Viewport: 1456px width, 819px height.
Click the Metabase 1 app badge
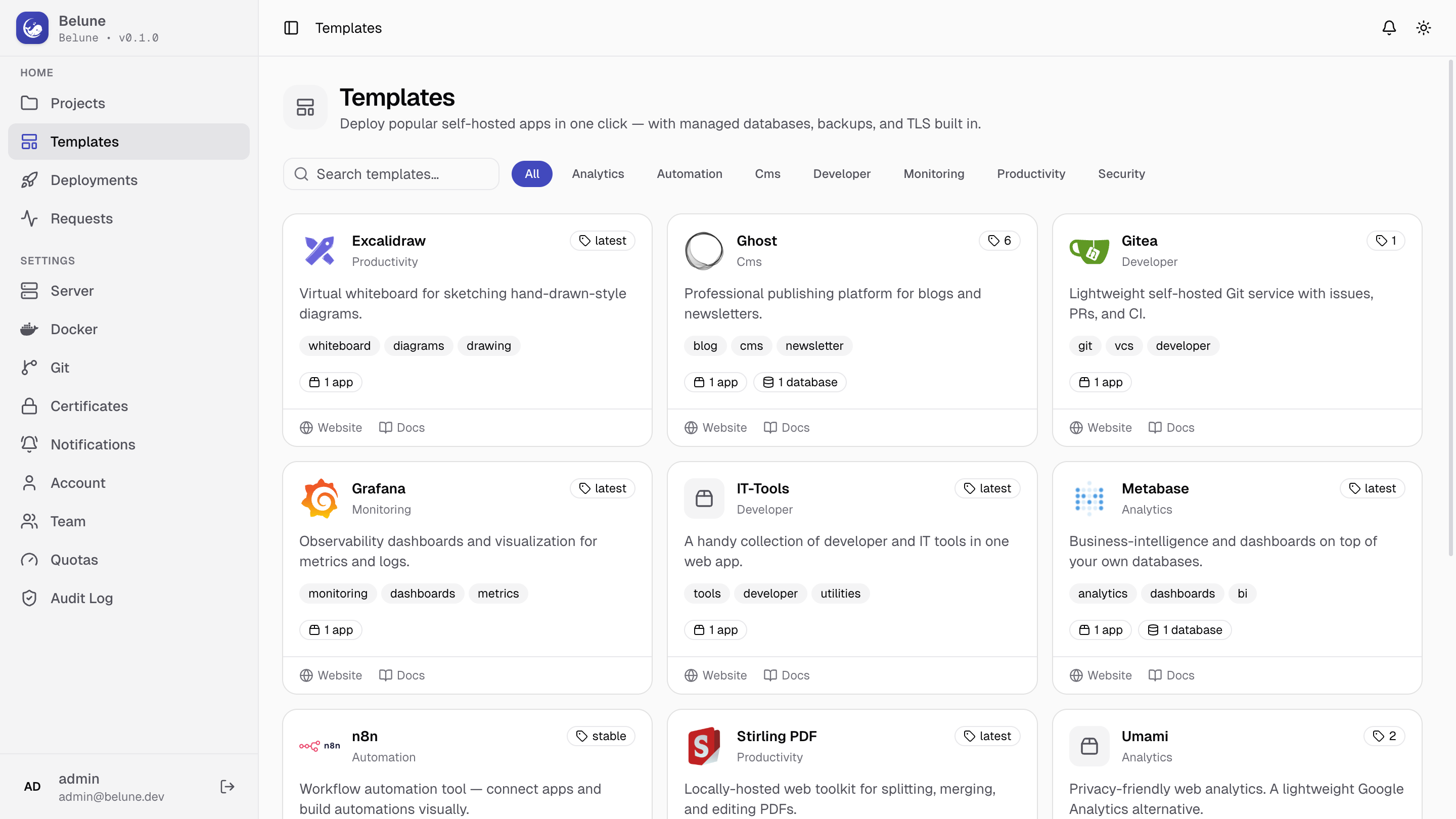click(x=1101, y=629)
